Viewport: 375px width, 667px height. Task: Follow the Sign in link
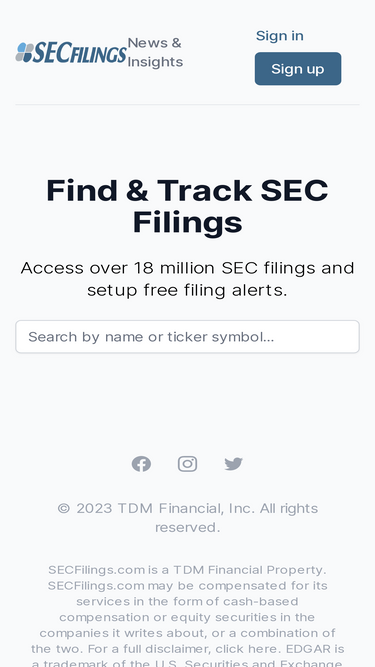tap(279, 36)
